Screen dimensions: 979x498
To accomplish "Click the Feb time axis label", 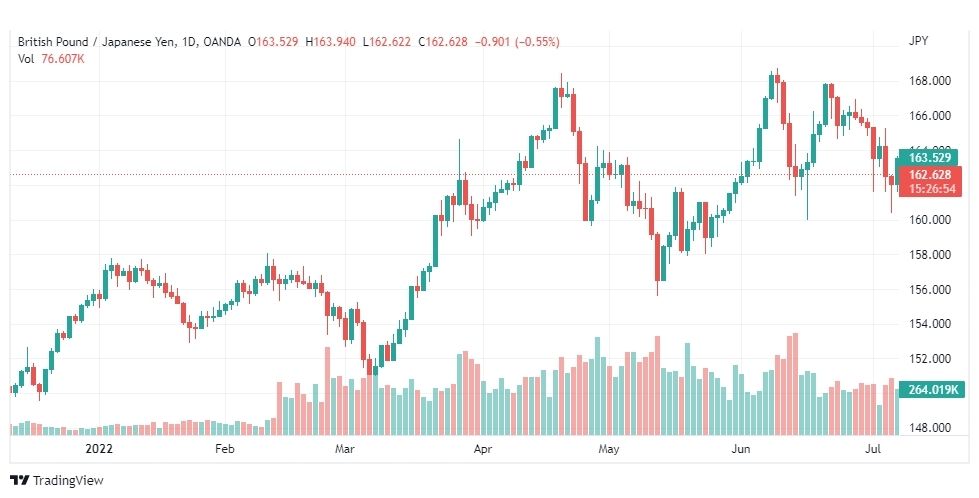I will pyautogui.click(x=224, y=449).
